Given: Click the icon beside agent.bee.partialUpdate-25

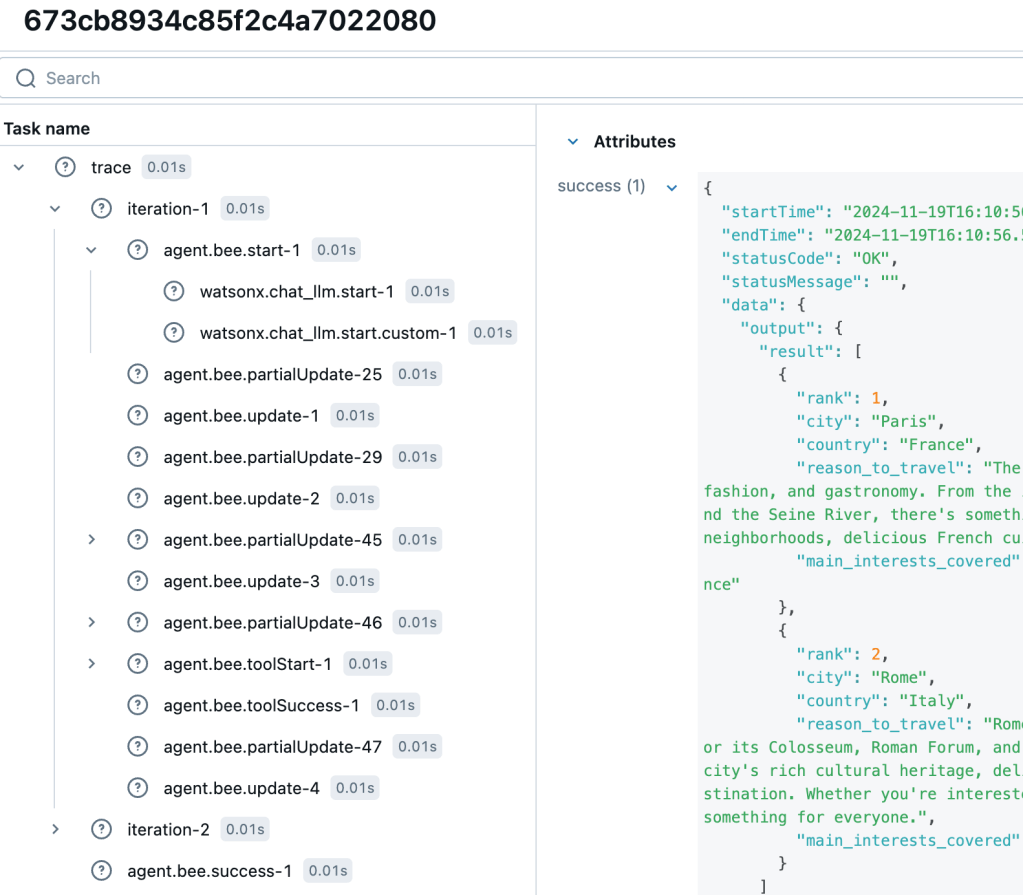Looking at the screenshot, I should tap(137, 374).
